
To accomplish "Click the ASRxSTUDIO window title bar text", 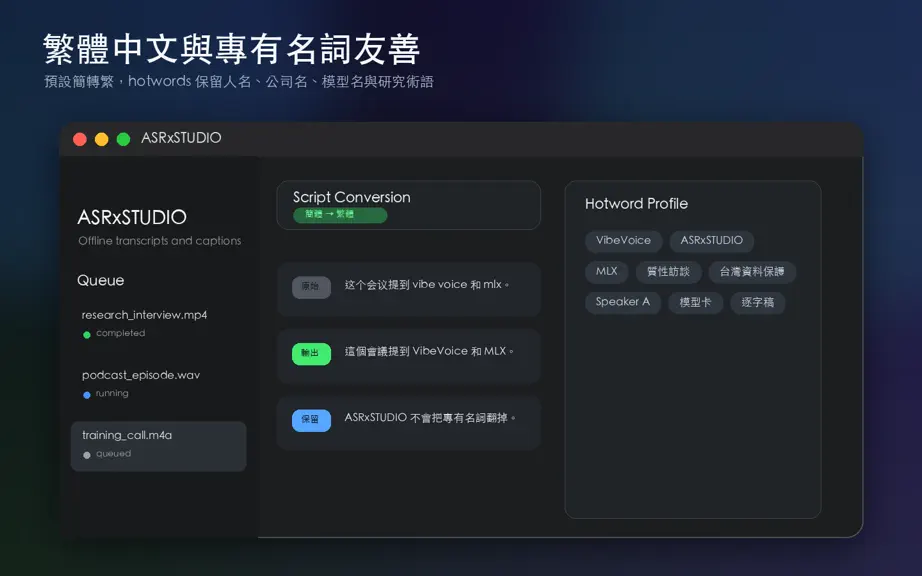I will [x=181, y=138].
